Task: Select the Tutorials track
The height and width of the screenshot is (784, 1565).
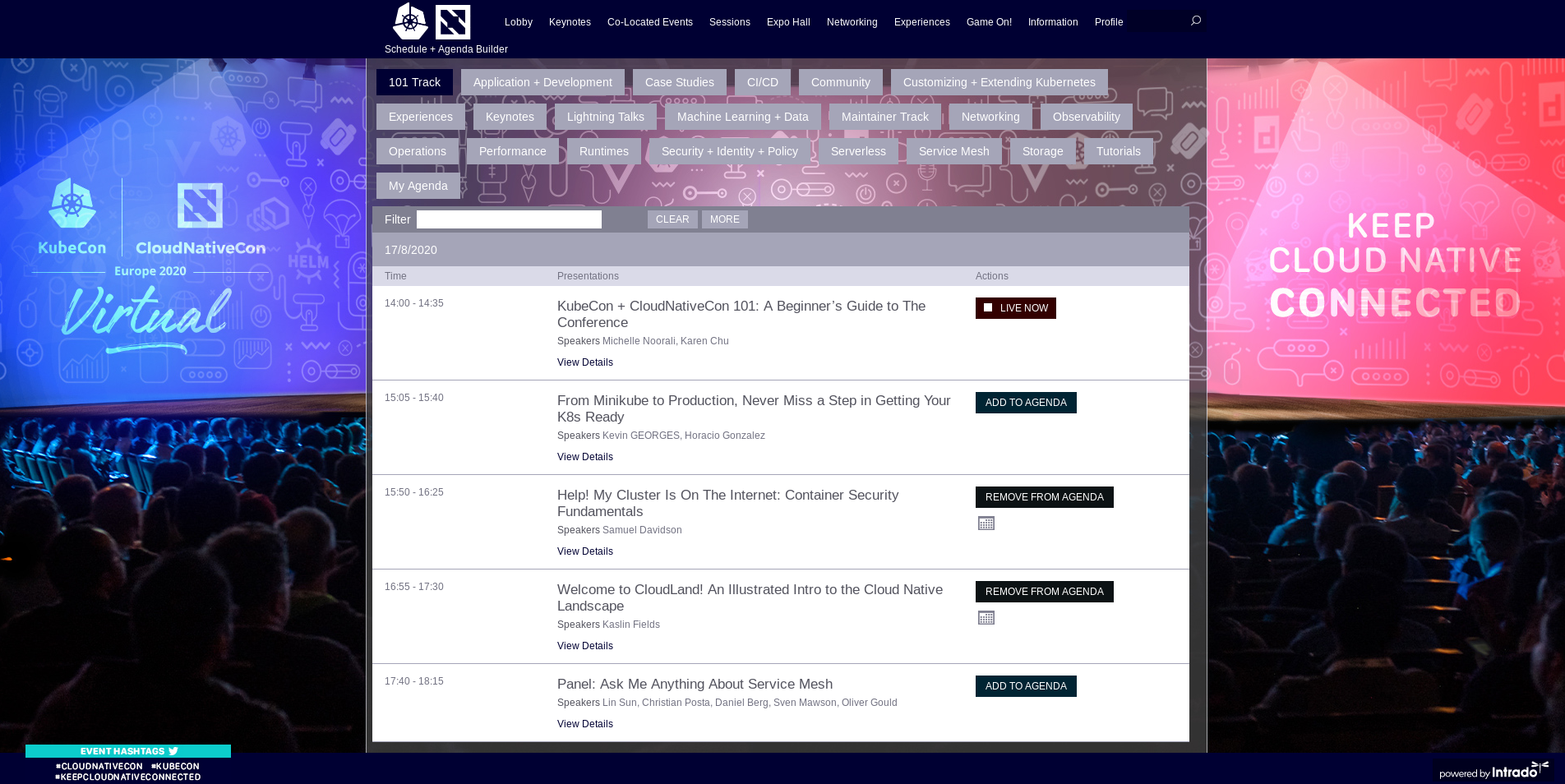Action: click(1119, 151)
